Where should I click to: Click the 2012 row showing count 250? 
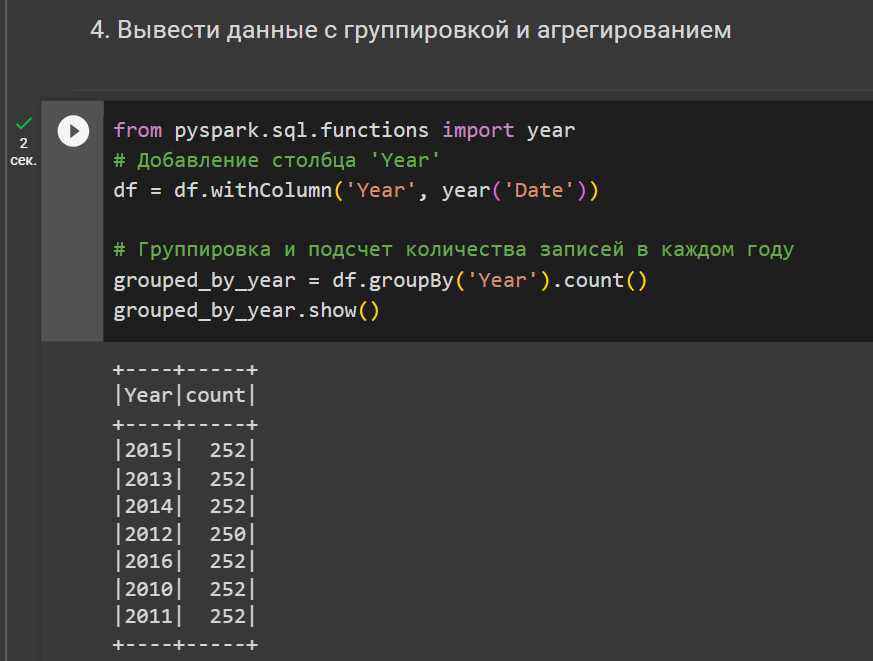185,534
